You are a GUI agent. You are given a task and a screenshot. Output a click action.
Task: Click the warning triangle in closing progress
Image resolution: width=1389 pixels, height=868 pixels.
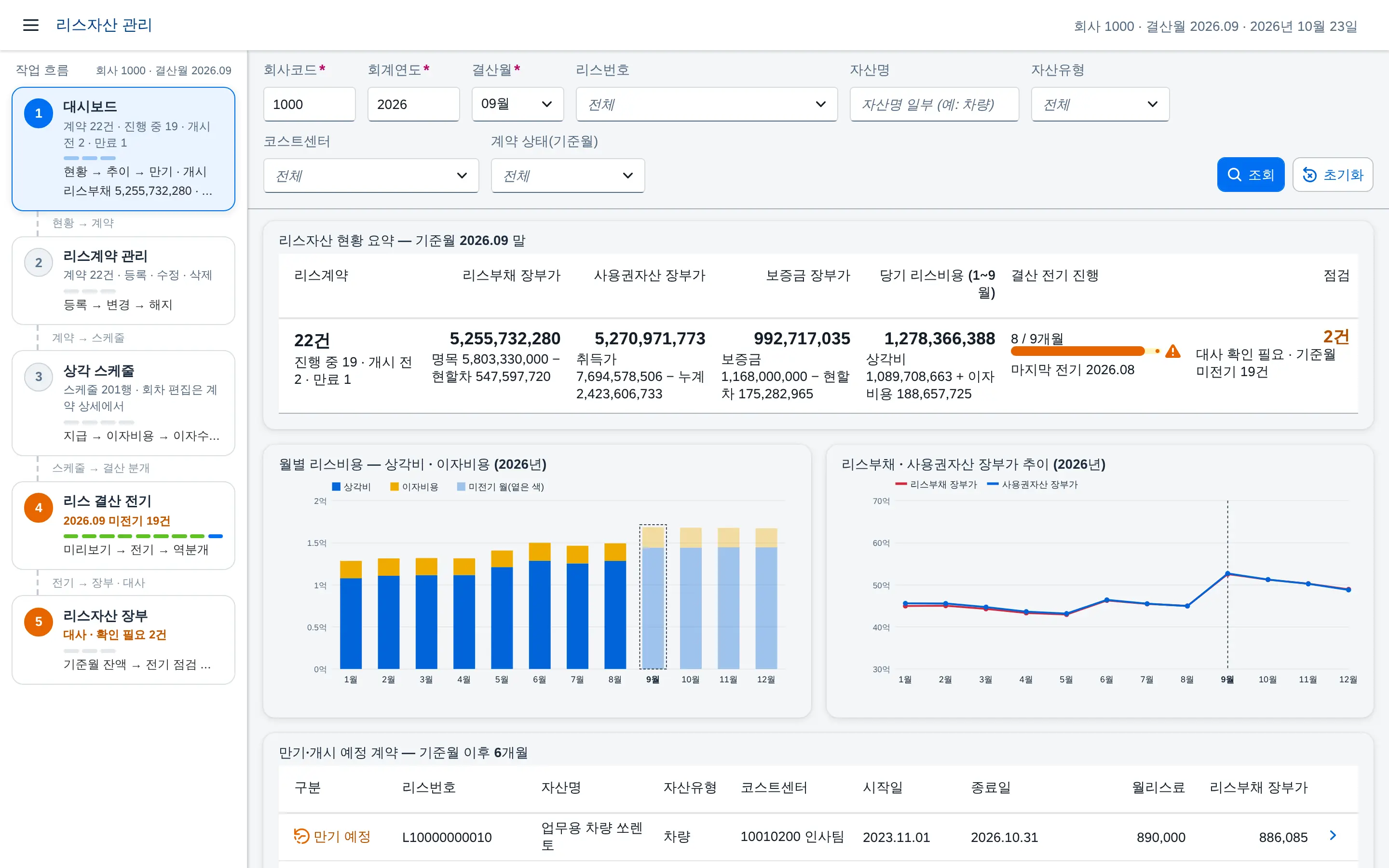[x=1173, y=352]
